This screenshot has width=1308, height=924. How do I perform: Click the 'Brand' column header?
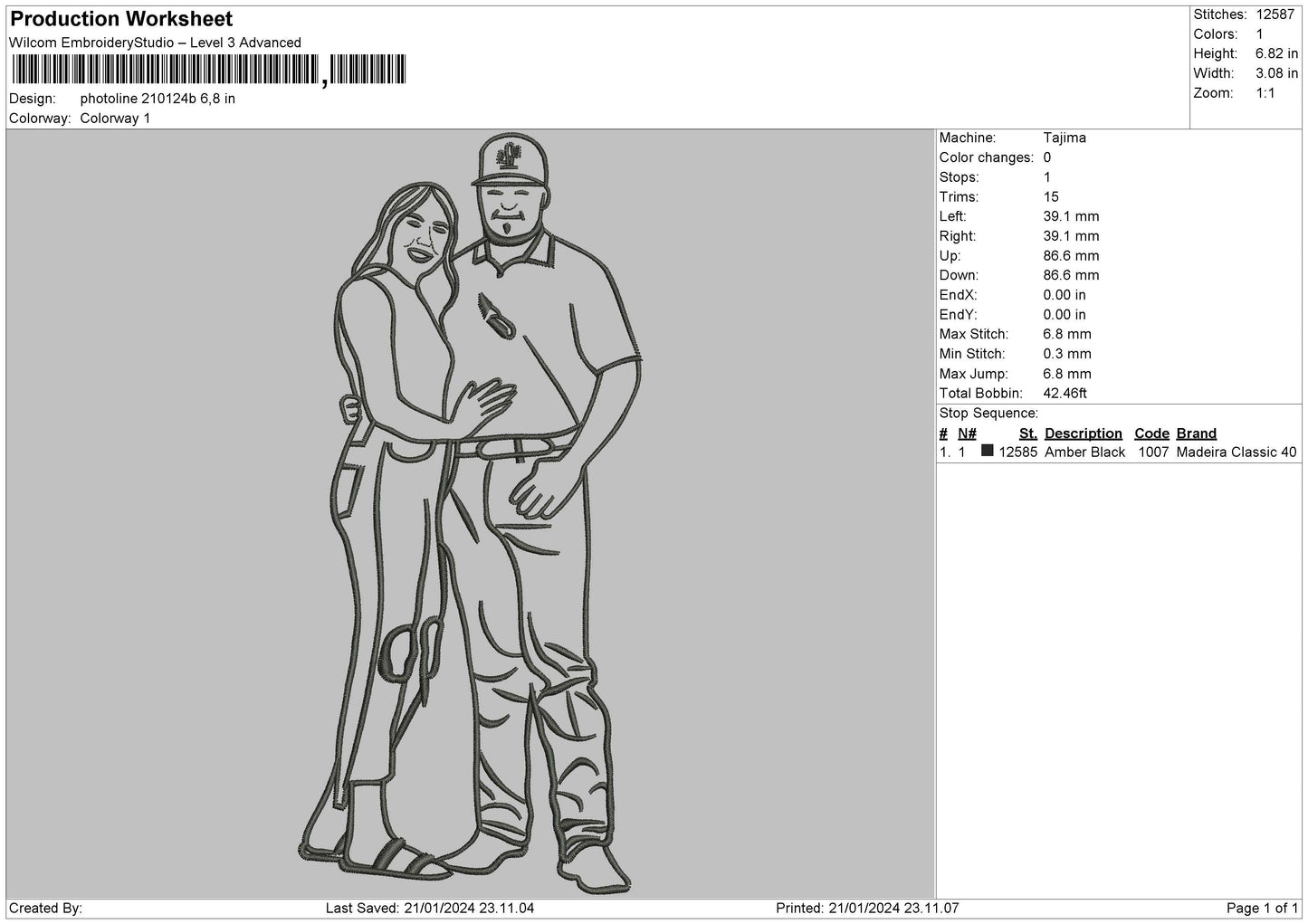tap(1197, 433)
